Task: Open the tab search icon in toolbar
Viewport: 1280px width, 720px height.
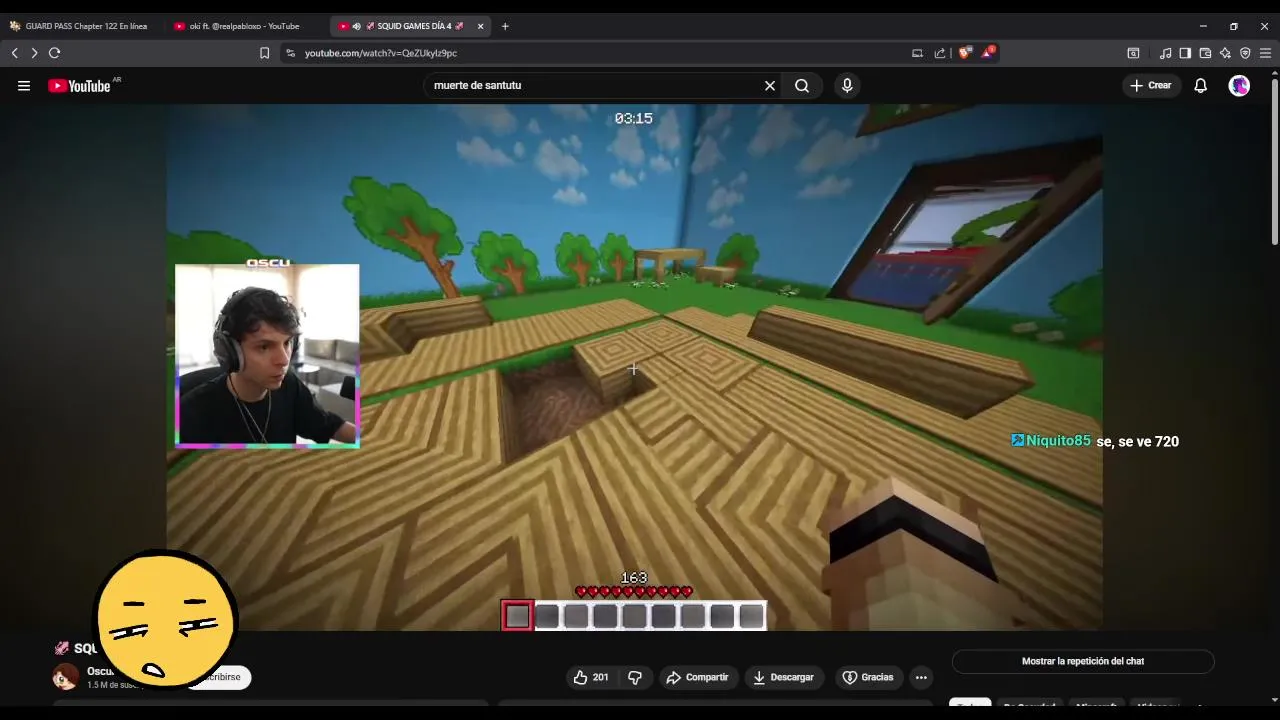Action: [1133, 53]
